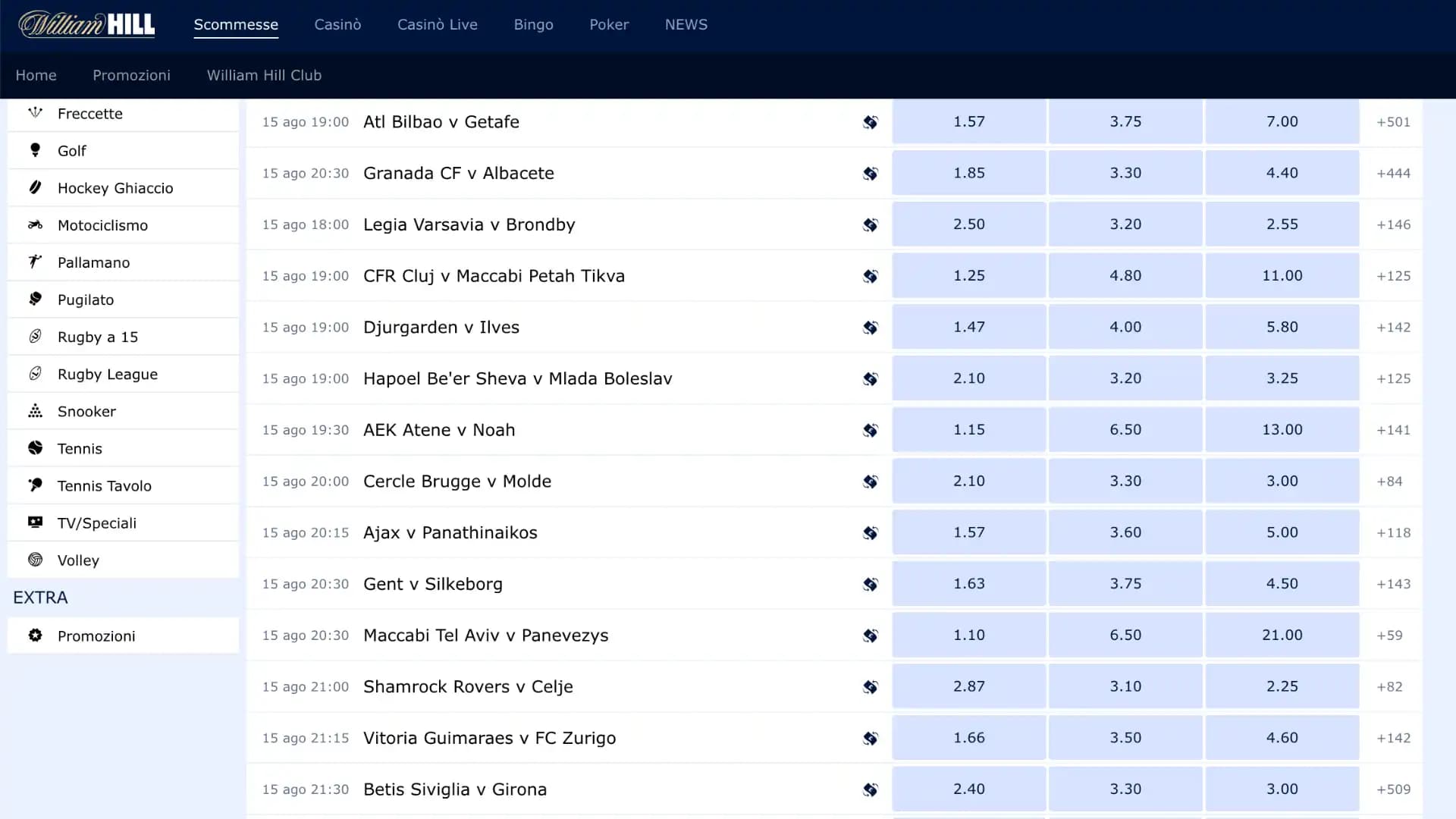Click the Volley ball icon
This screenshot has height=819, width=1456.
pos(35,560)
